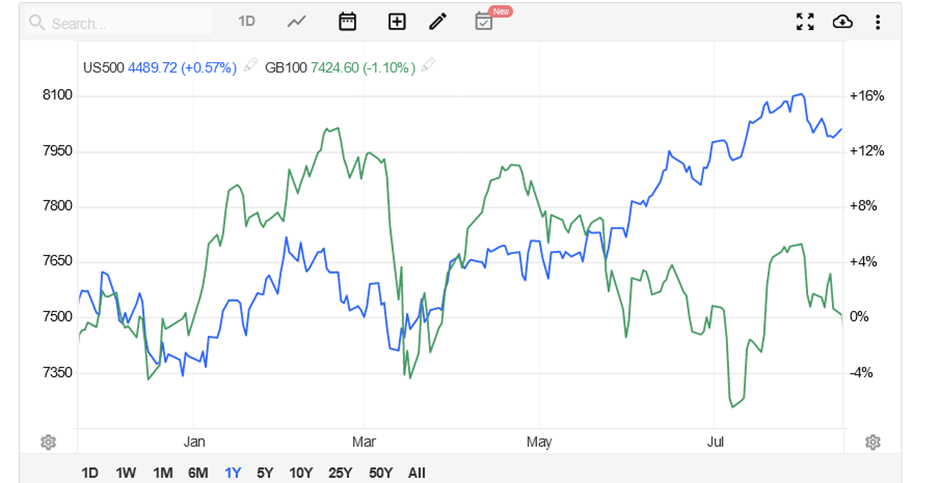
Task: Open the chart type line icon
Action: (297, 21)
